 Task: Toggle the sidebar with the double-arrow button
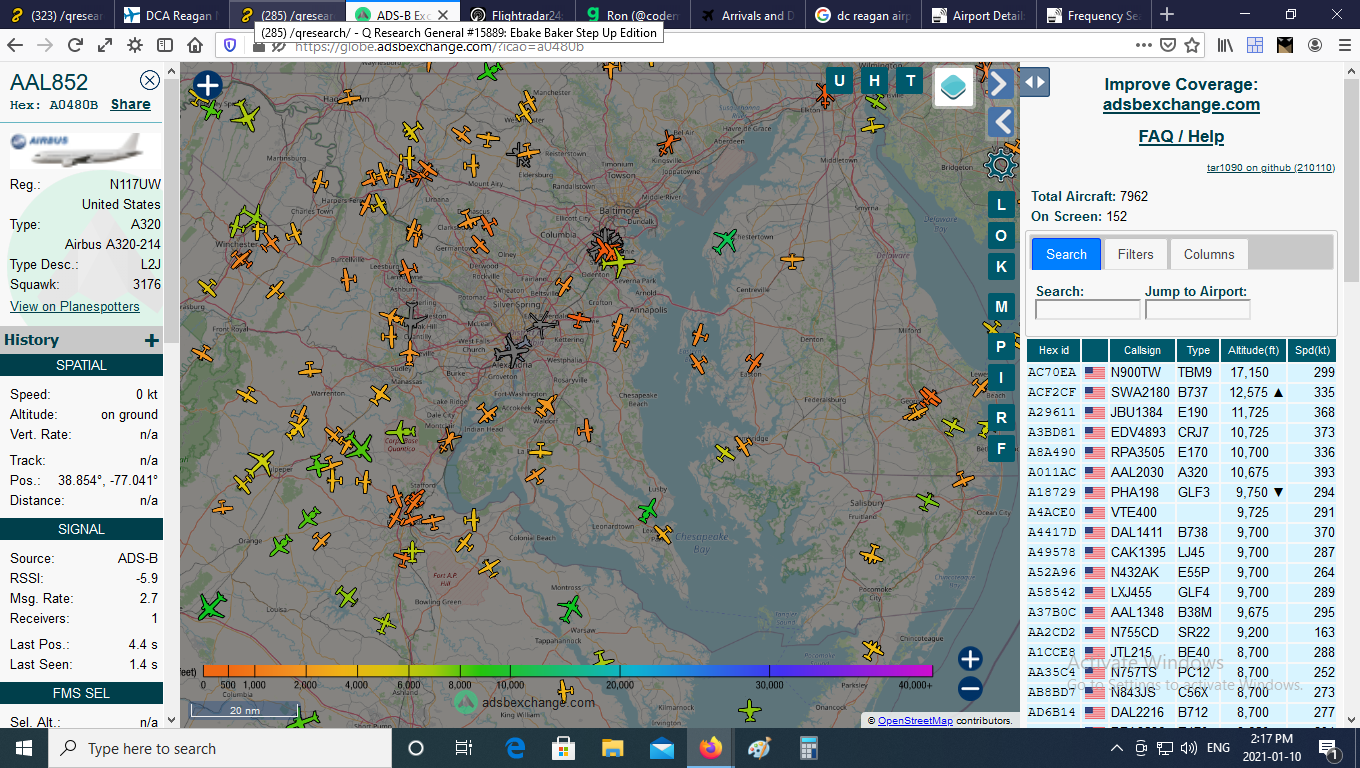coord(1034,82)
